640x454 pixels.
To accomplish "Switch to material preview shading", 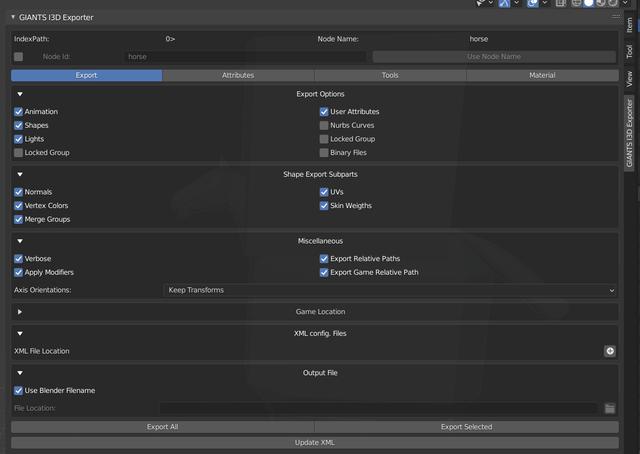I will pyautogui.click(x=601, y=3).
